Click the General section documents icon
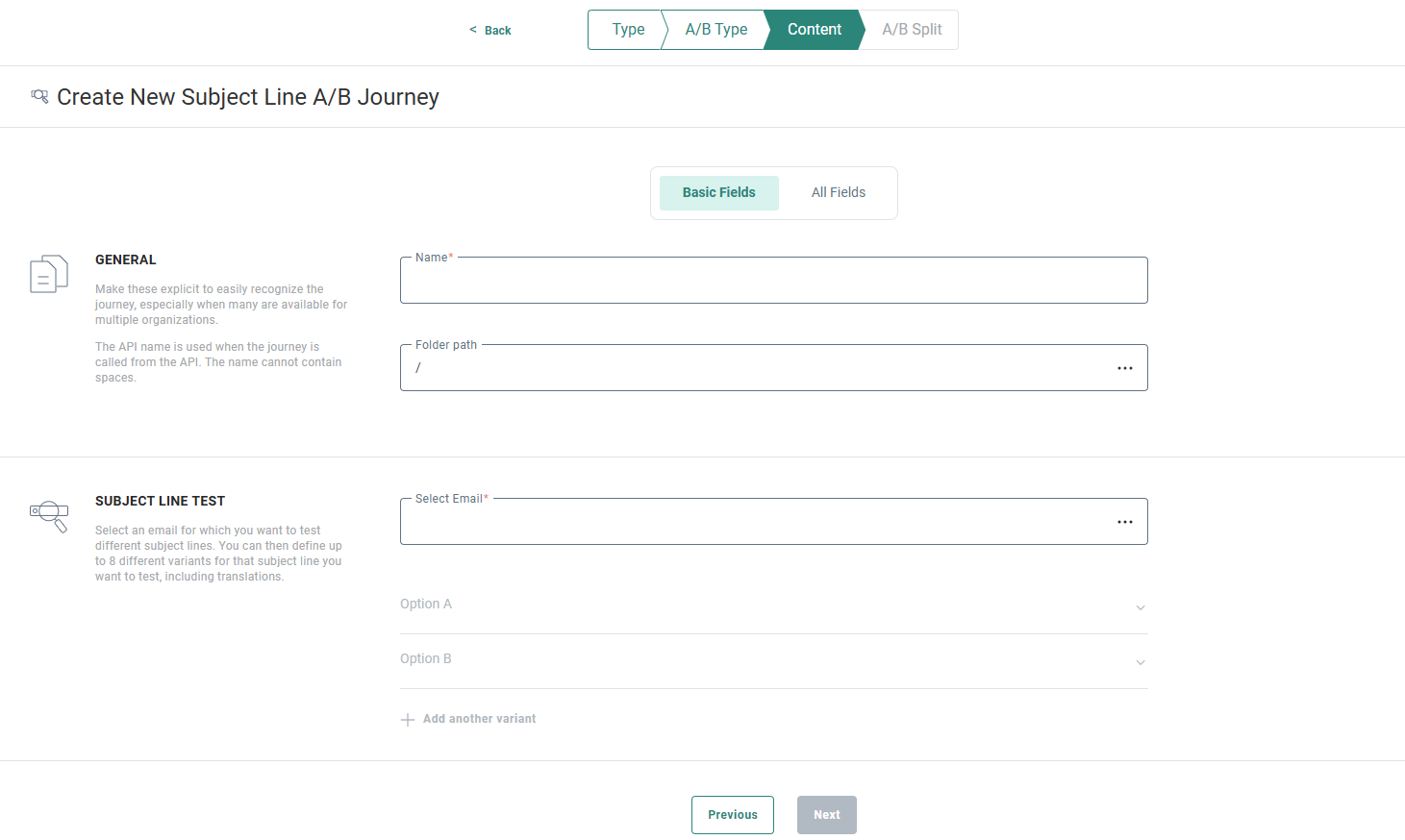The image size is (1405, 840). 49,274
